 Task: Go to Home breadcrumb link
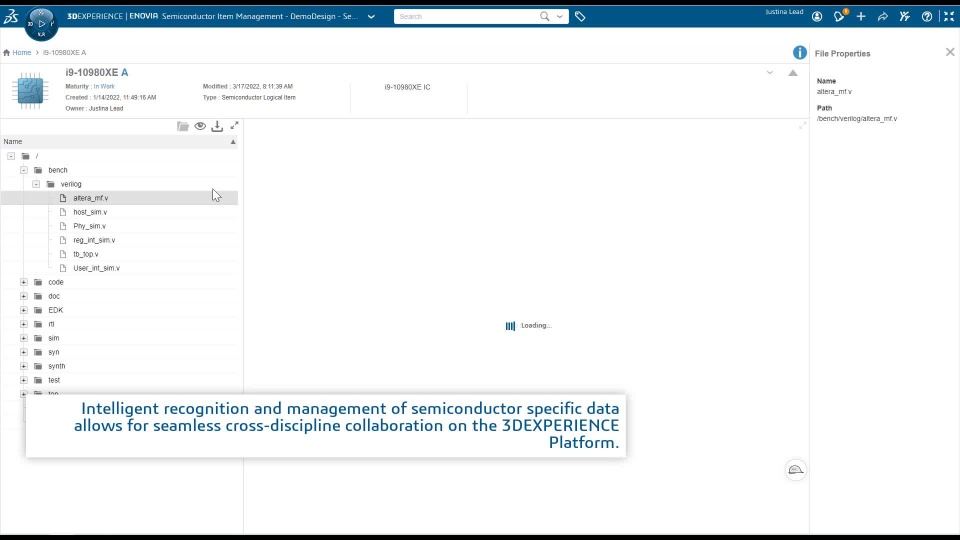click(21, 53)
